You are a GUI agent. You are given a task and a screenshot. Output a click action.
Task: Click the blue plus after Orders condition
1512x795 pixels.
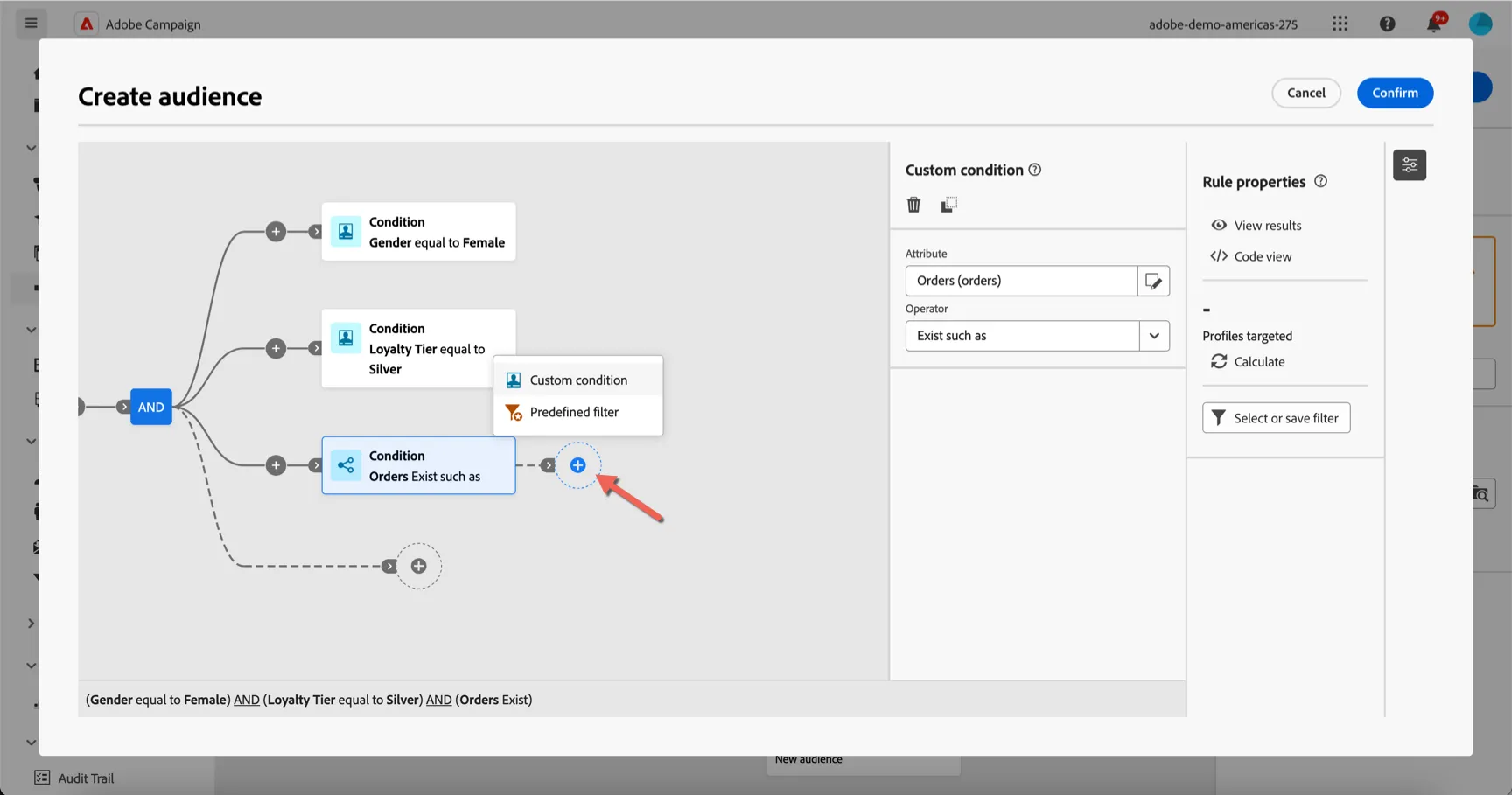coord(577,465)
